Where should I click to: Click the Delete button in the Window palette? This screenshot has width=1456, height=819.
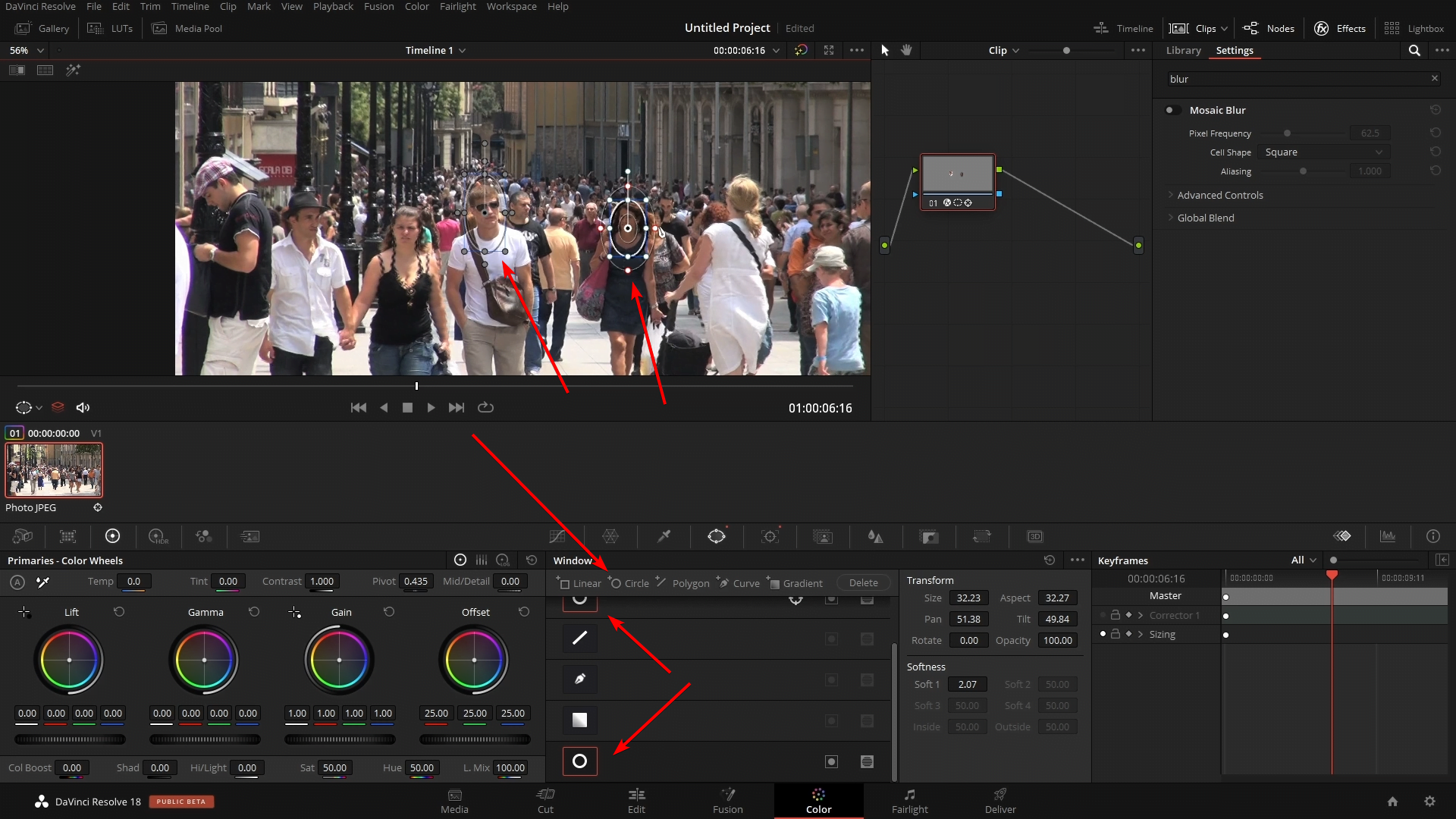863,582
